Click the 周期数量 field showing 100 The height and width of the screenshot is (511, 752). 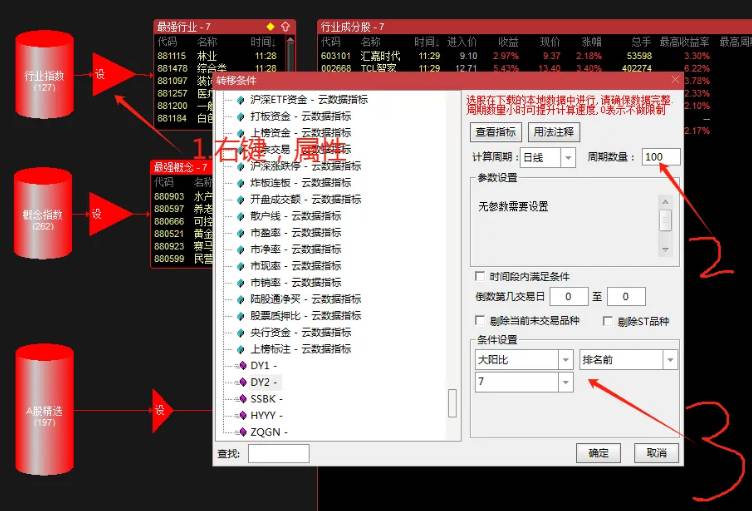(661, 157)
